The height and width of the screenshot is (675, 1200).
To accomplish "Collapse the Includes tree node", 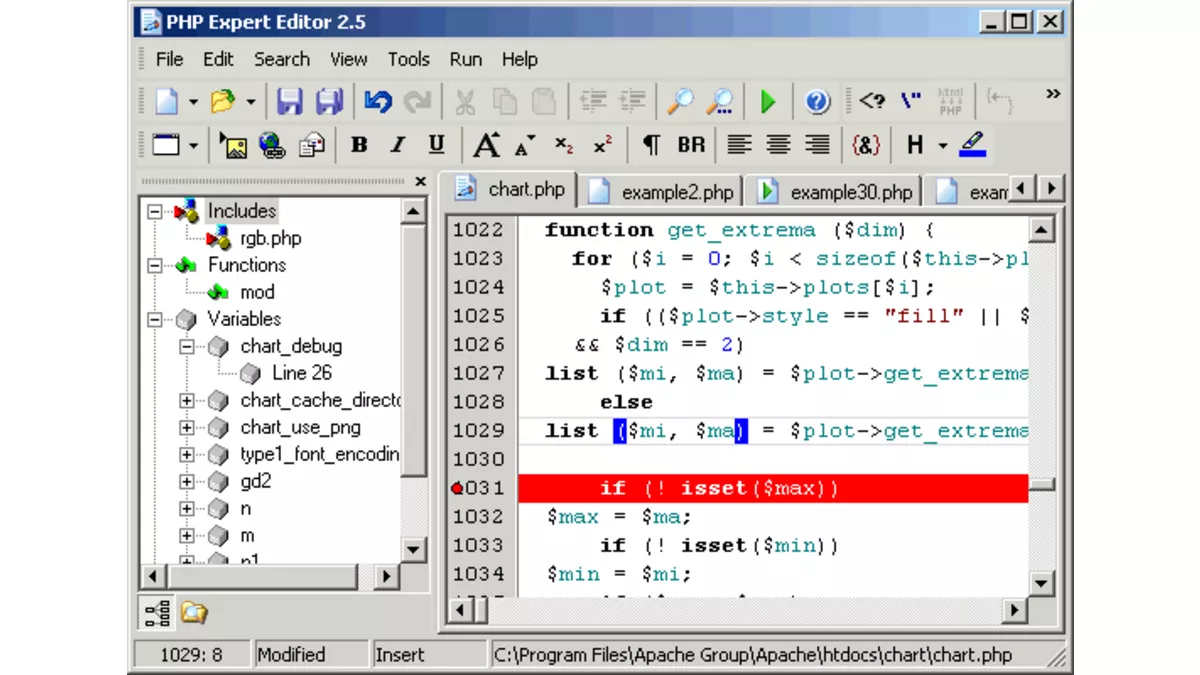I will click(155, 211).
